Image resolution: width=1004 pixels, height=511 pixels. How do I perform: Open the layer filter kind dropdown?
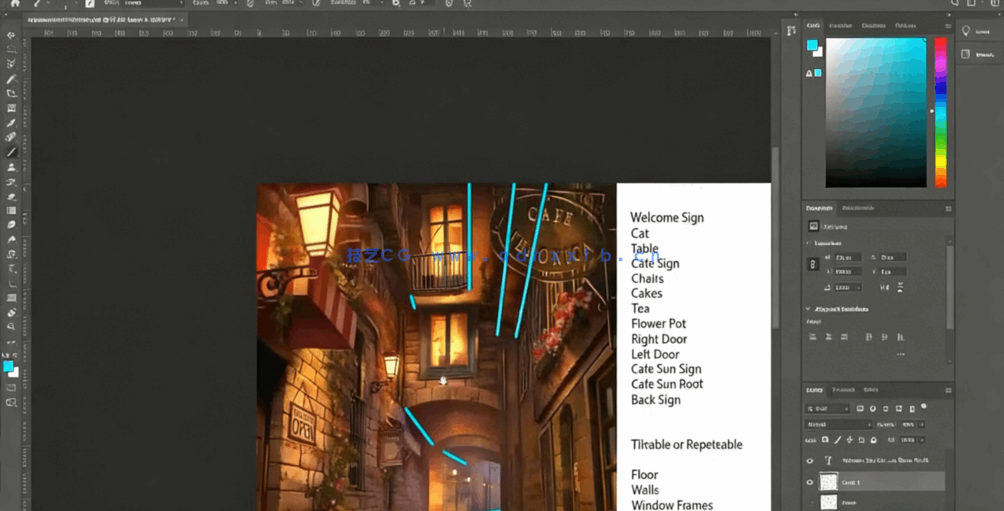[x=828, y=409]
